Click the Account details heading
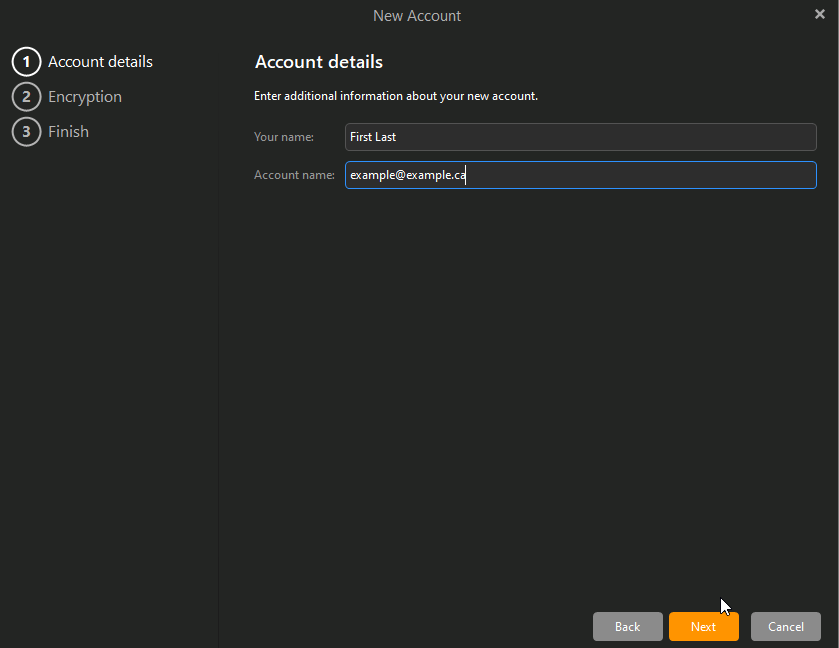 coord(319,62)
